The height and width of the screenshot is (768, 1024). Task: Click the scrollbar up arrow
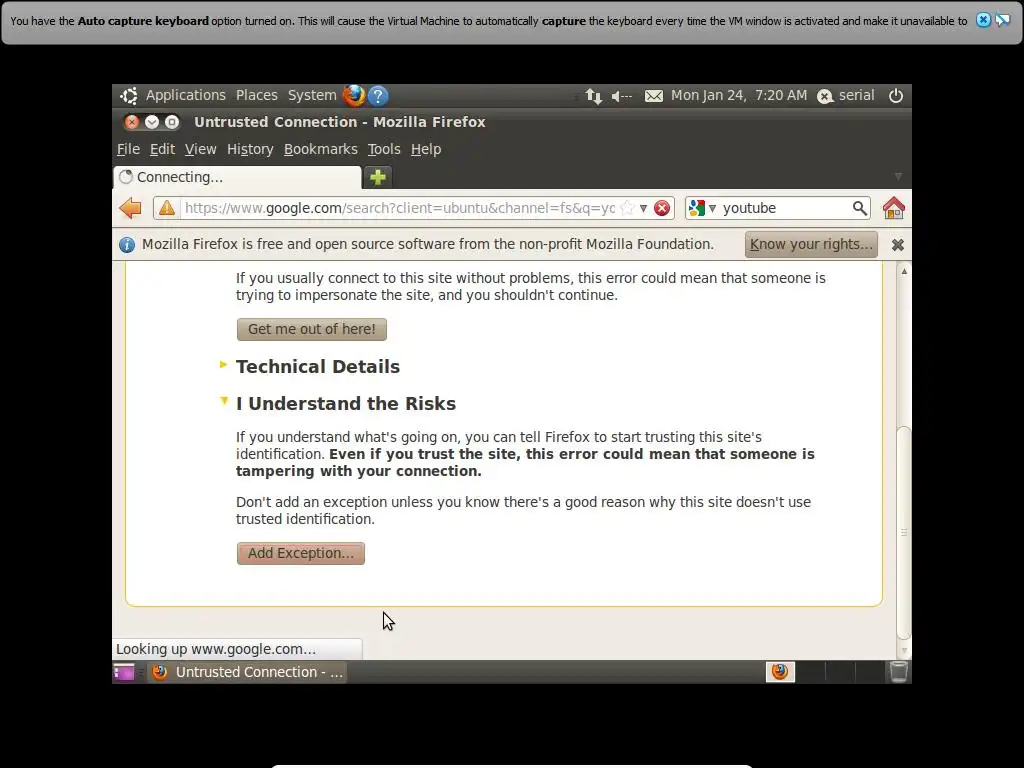904,271
